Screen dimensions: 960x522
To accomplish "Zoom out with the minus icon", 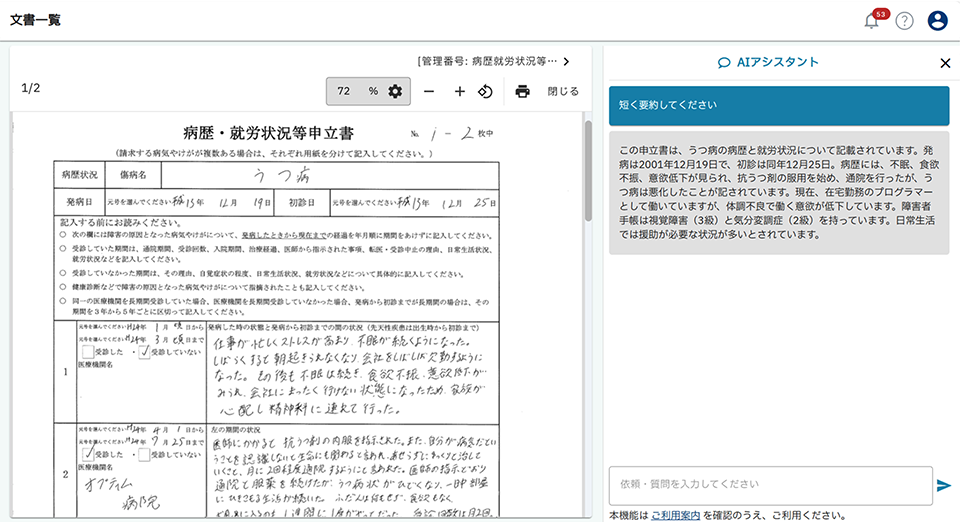I will point(429,91).
